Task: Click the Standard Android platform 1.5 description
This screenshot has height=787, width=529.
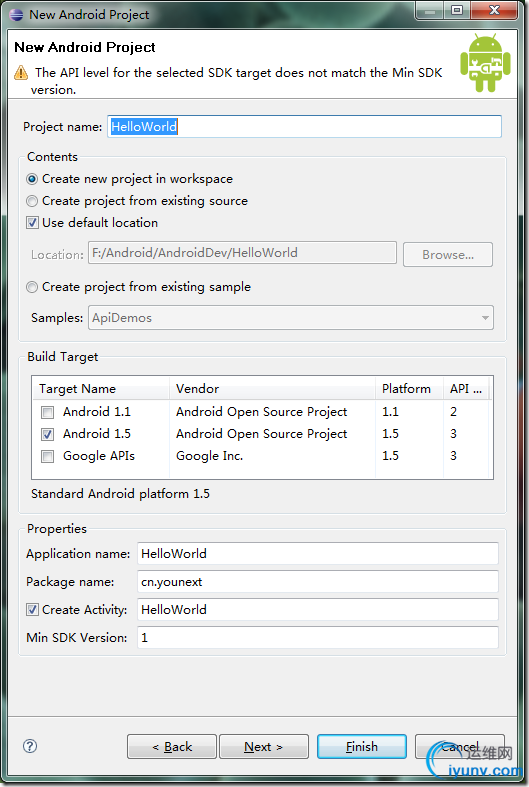Action: point(120,494)
